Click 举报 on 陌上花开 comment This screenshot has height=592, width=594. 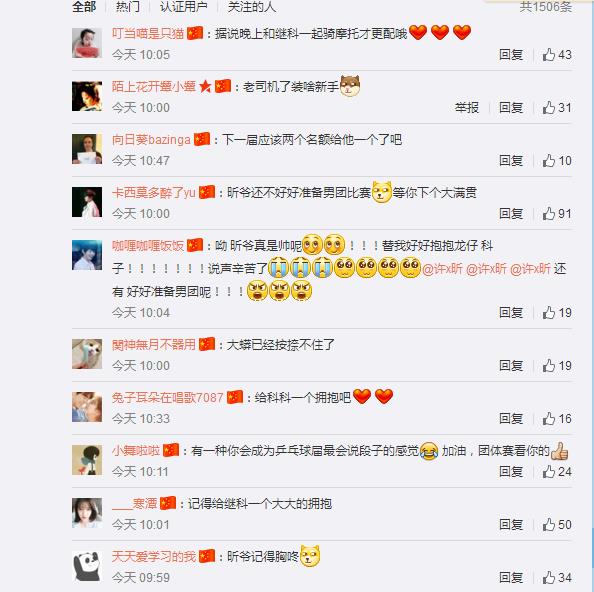coord(467,108)
